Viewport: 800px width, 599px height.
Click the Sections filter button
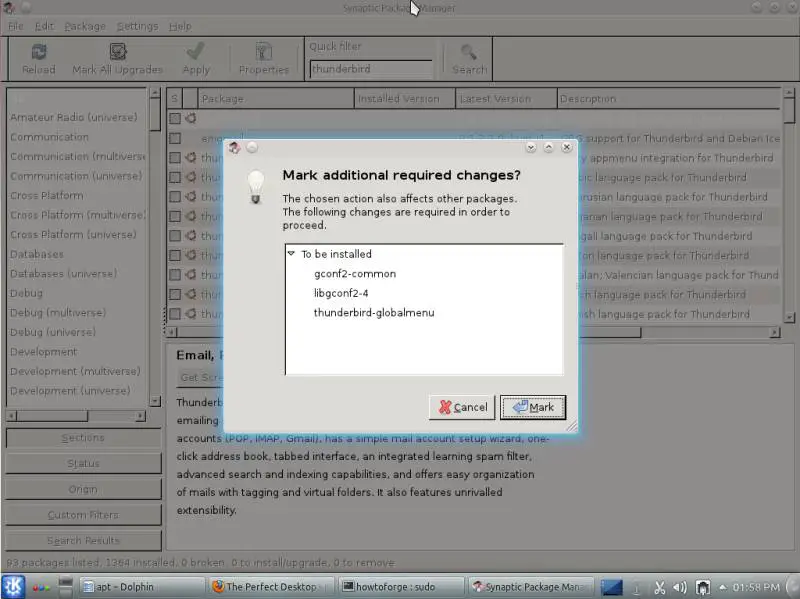click(x=84, y=438)
